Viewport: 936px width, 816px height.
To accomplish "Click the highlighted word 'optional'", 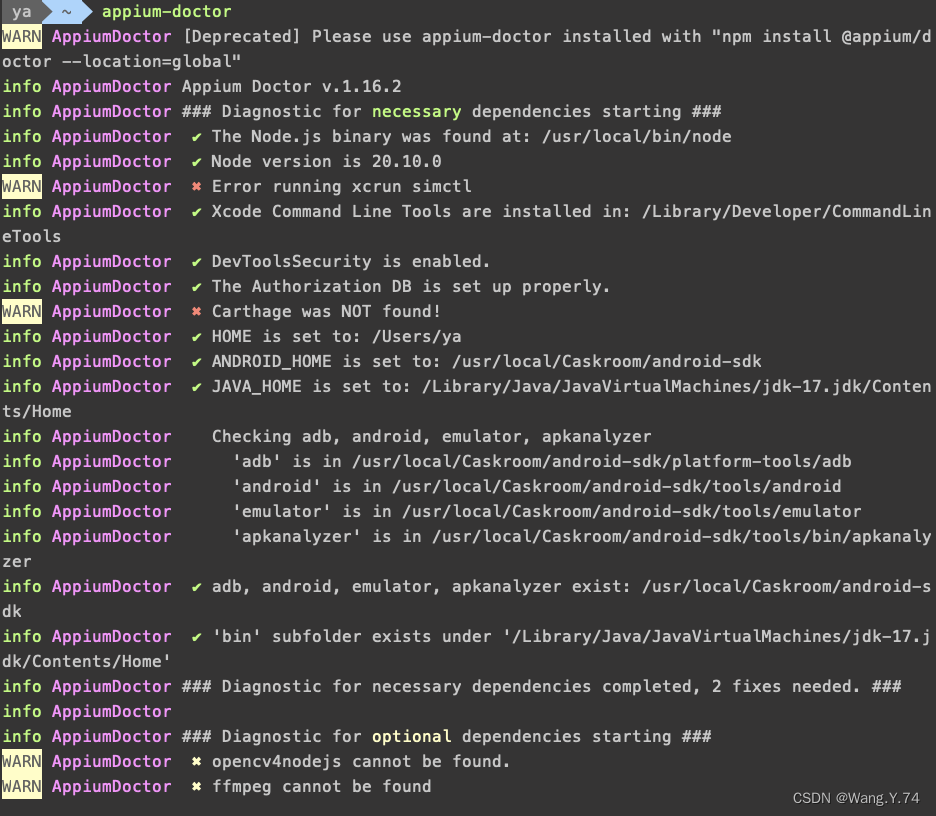I will 411,737.
